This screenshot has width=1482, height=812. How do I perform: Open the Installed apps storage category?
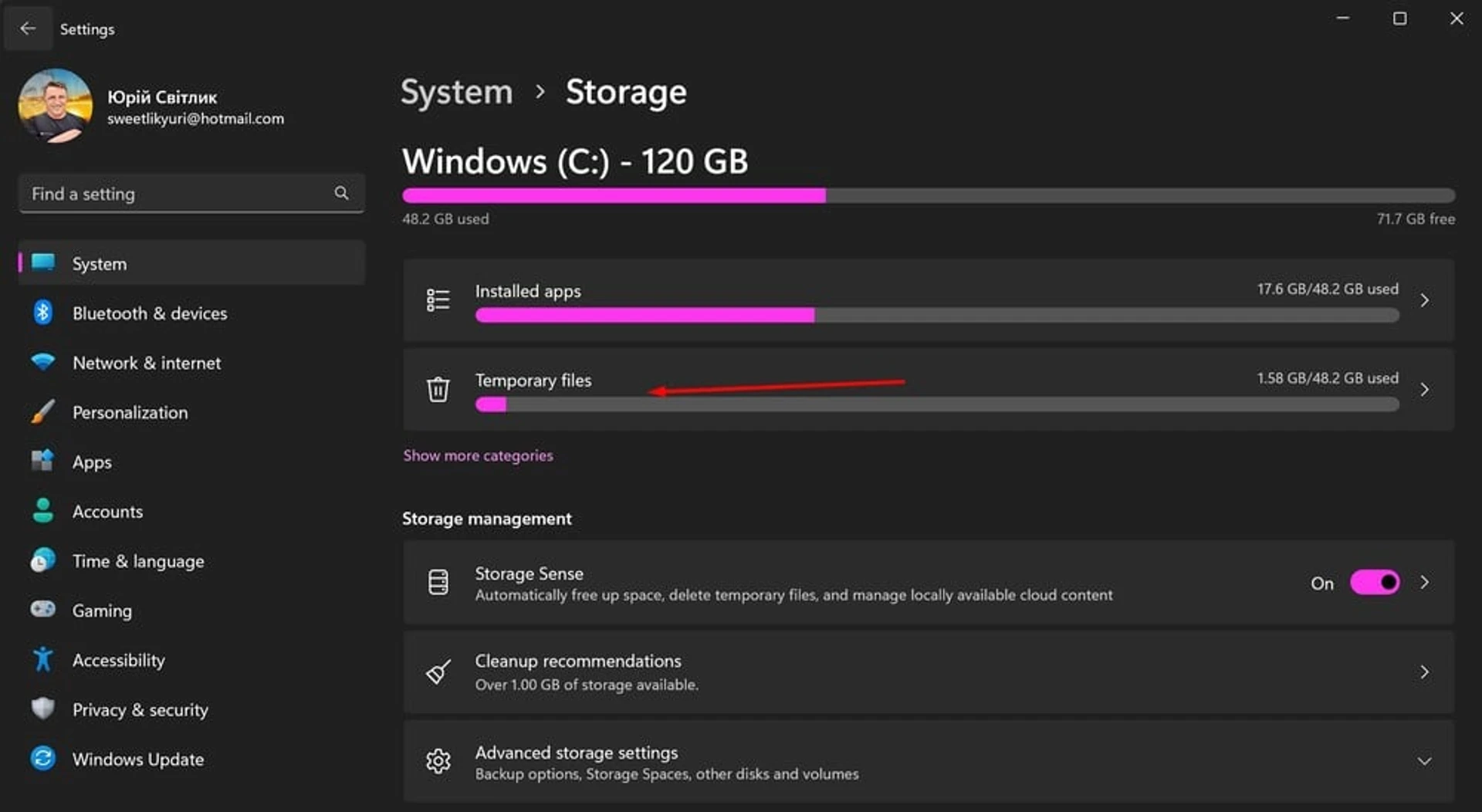pos(929,300)
